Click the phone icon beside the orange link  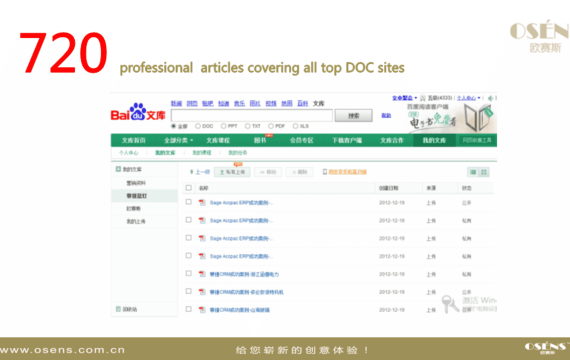click(x=325, y=172)
